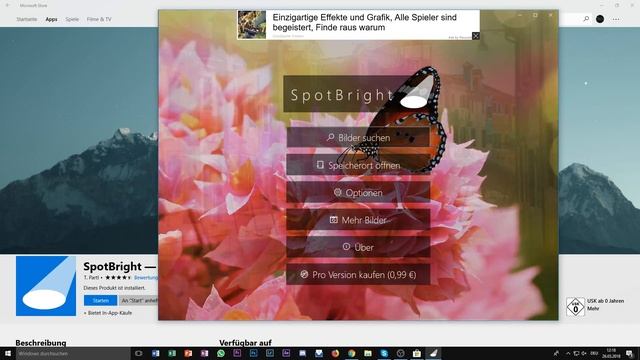Launch PowerPoint from the taskbar
640x360 pixels.
click(188, 353)
